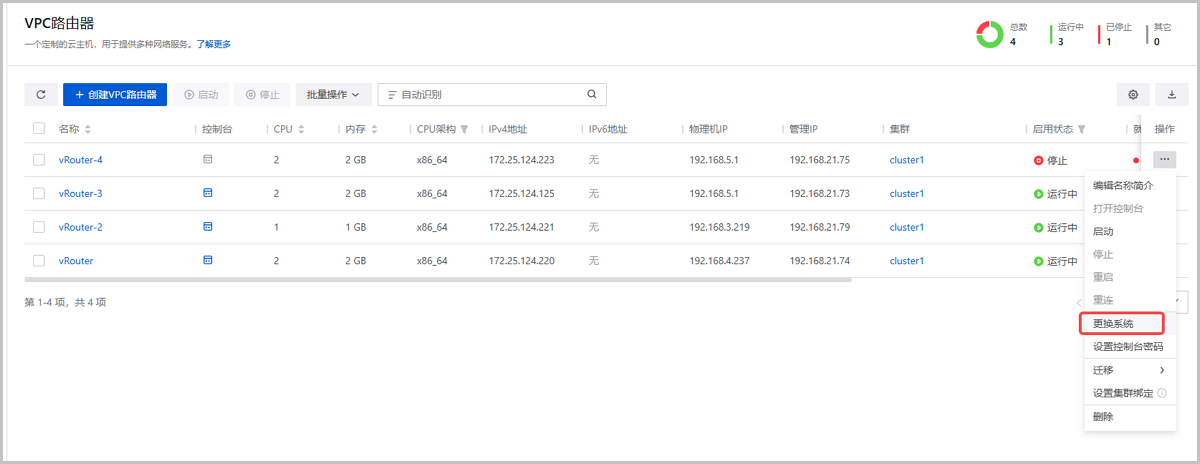Choose 删除 in the context menu

(x=1103, y=416)
